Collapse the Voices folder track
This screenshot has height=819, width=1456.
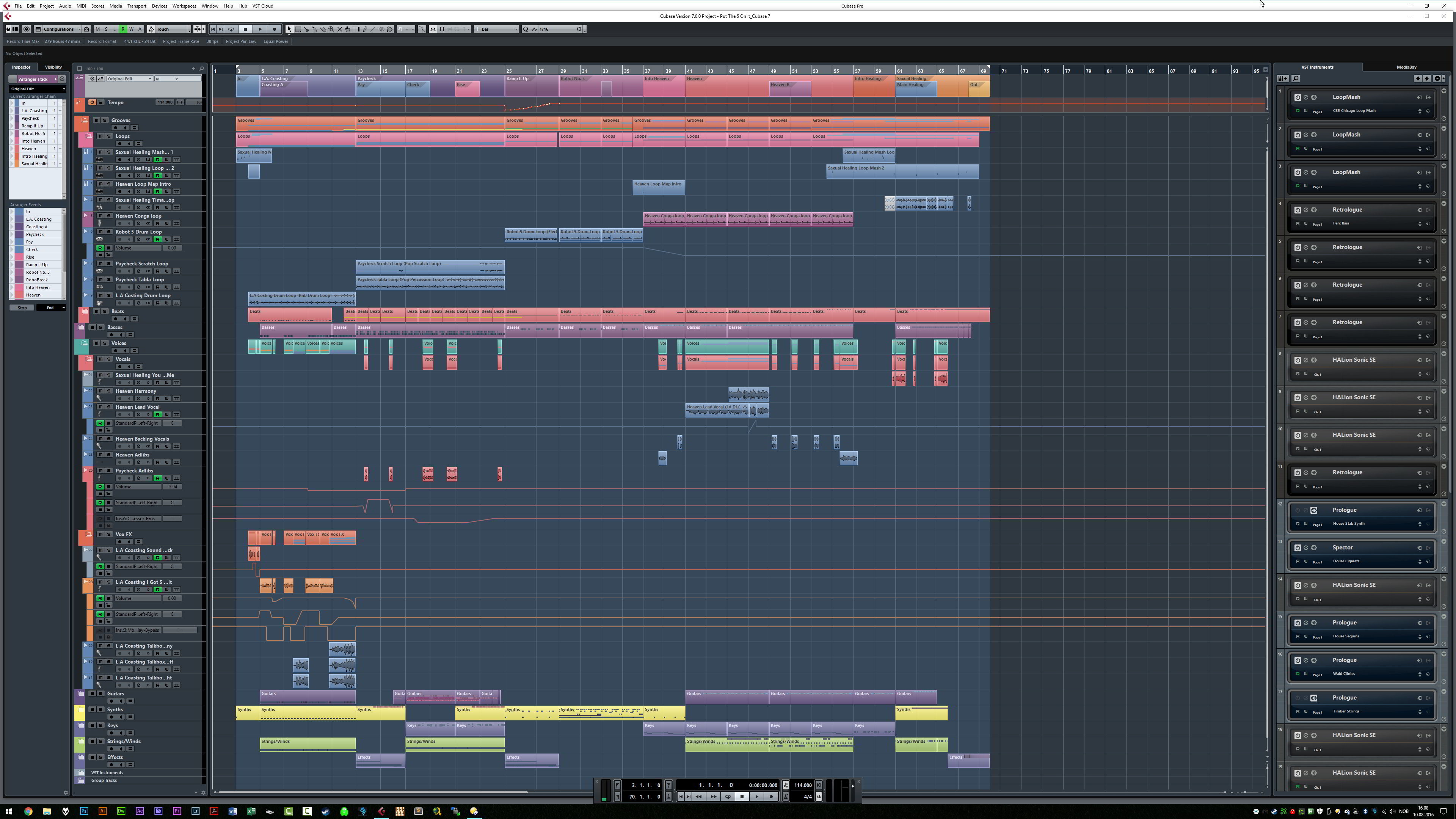[84, 343]
